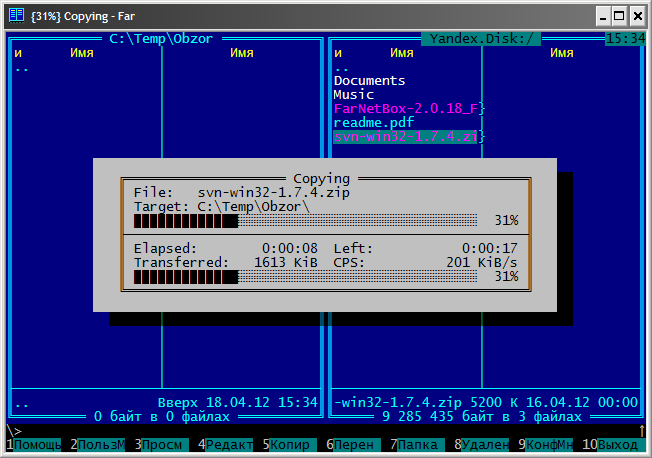Select the Documents folder in right panel

(369, 81)
